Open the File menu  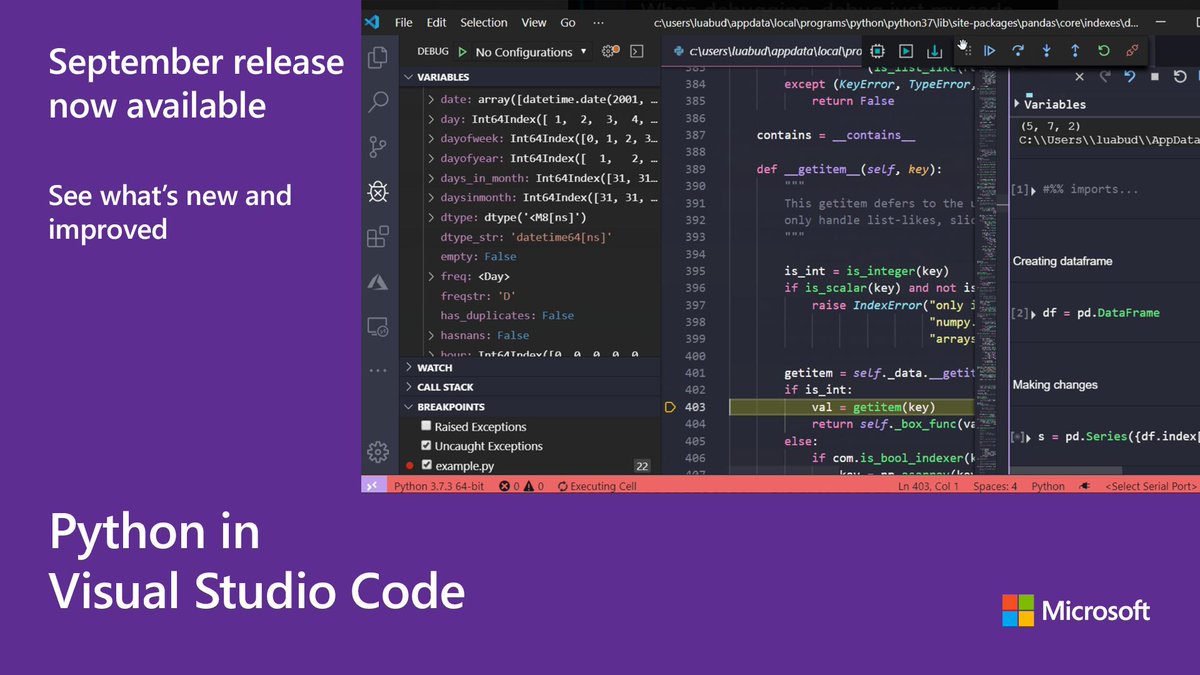(404, 22)
